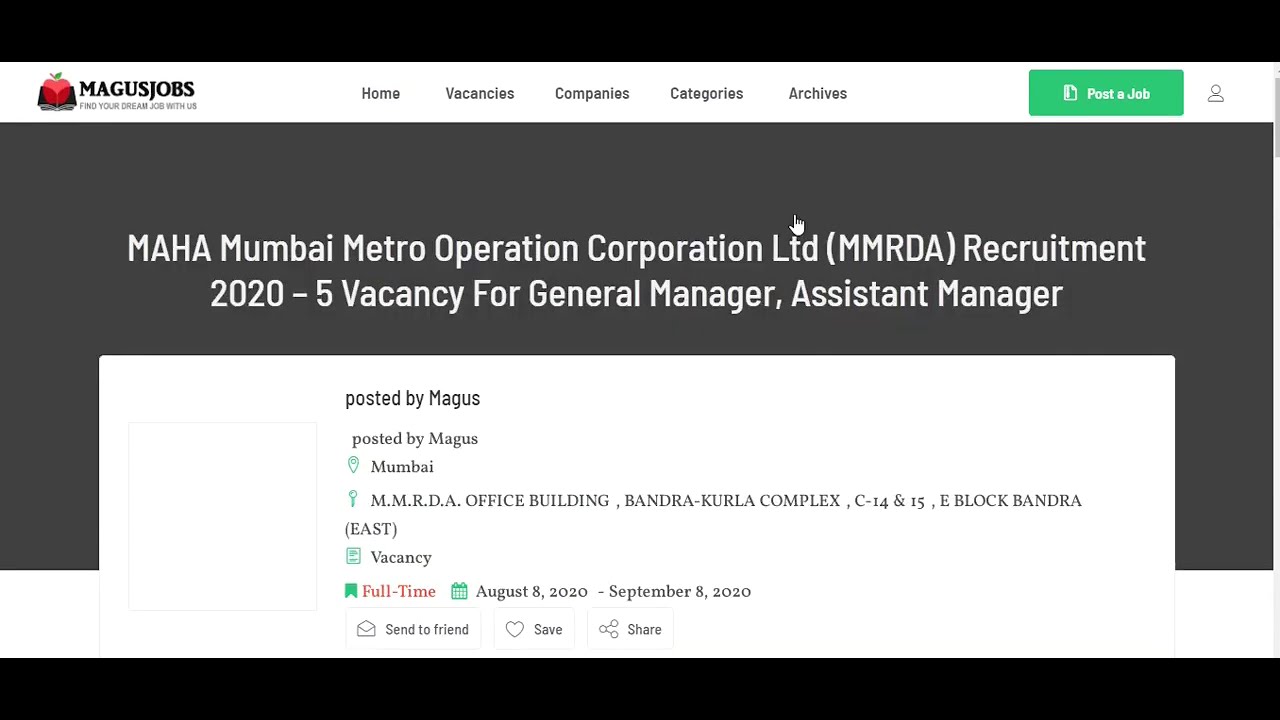1280x720 pixels.
Task: Open the Archives menu item
Action: [818, 93]
